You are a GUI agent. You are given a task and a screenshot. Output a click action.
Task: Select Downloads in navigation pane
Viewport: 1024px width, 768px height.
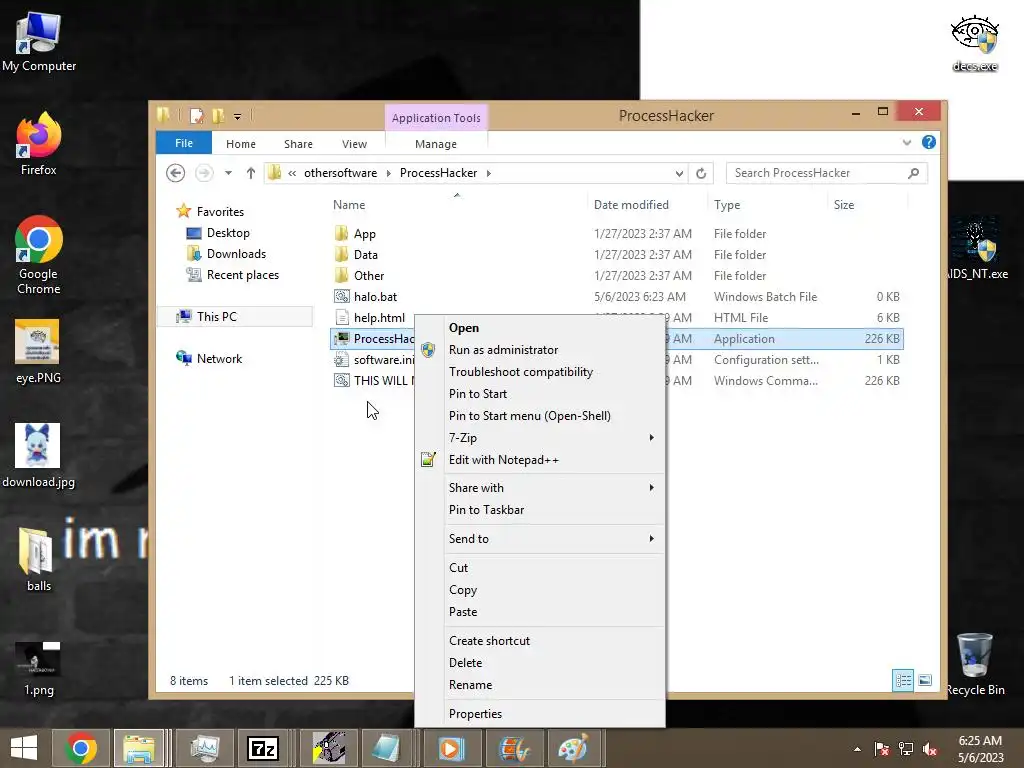click(236, 254)
